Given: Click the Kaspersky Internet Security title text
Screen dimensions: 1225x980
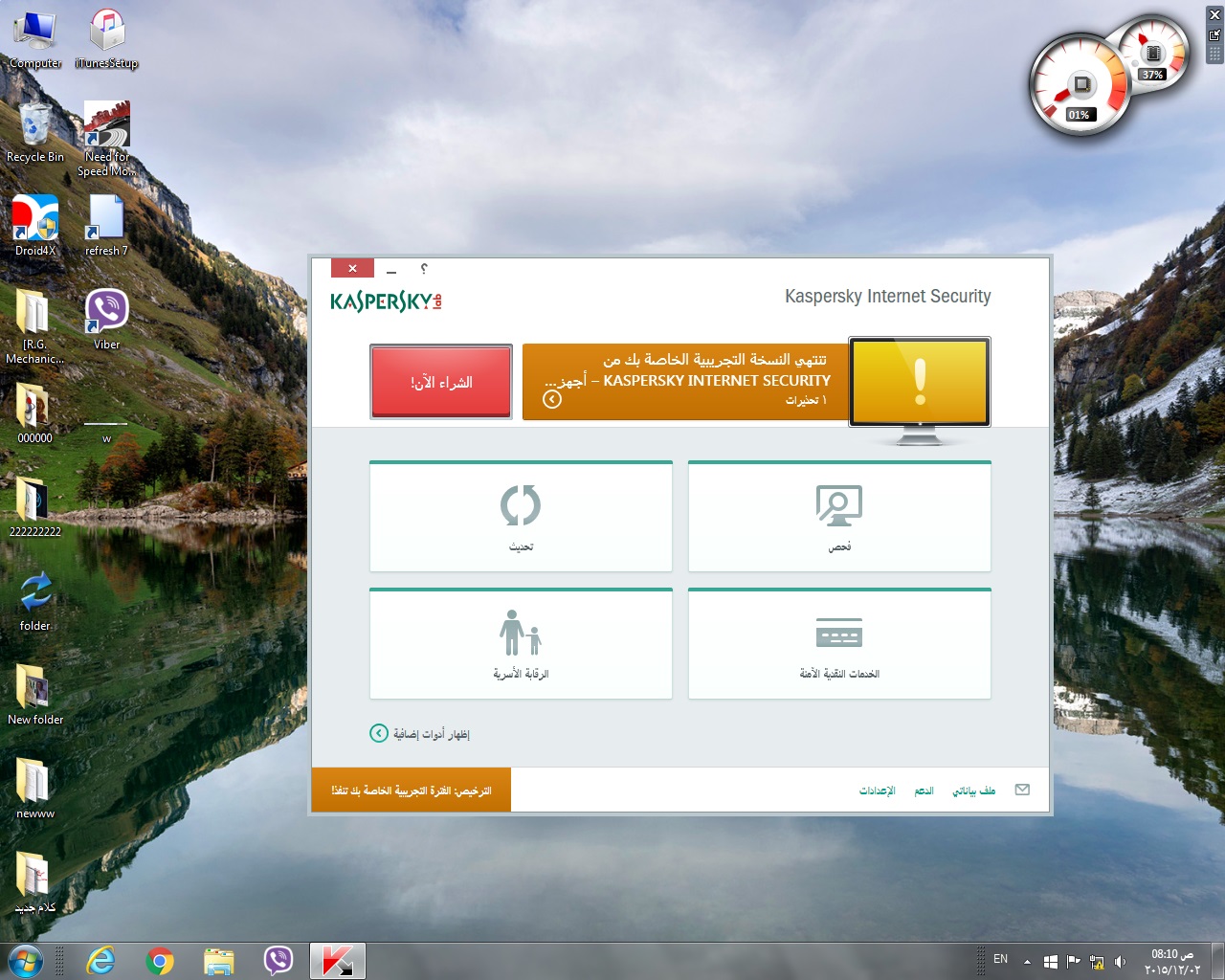Looking at the screenshot, I should (x=887, y=297).
